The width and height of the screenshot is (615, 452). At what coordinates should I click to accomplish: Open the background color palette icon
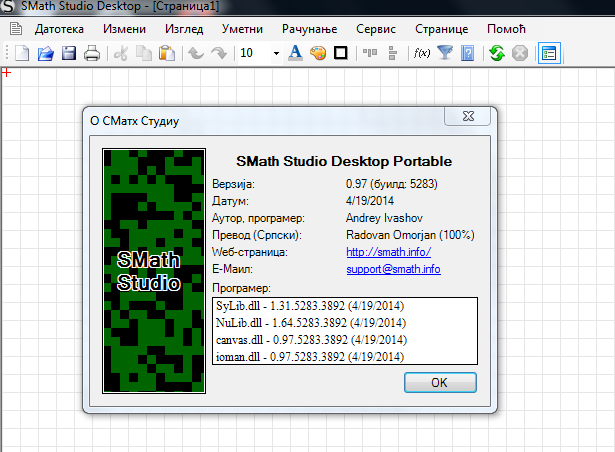click(x=317, y=53)
